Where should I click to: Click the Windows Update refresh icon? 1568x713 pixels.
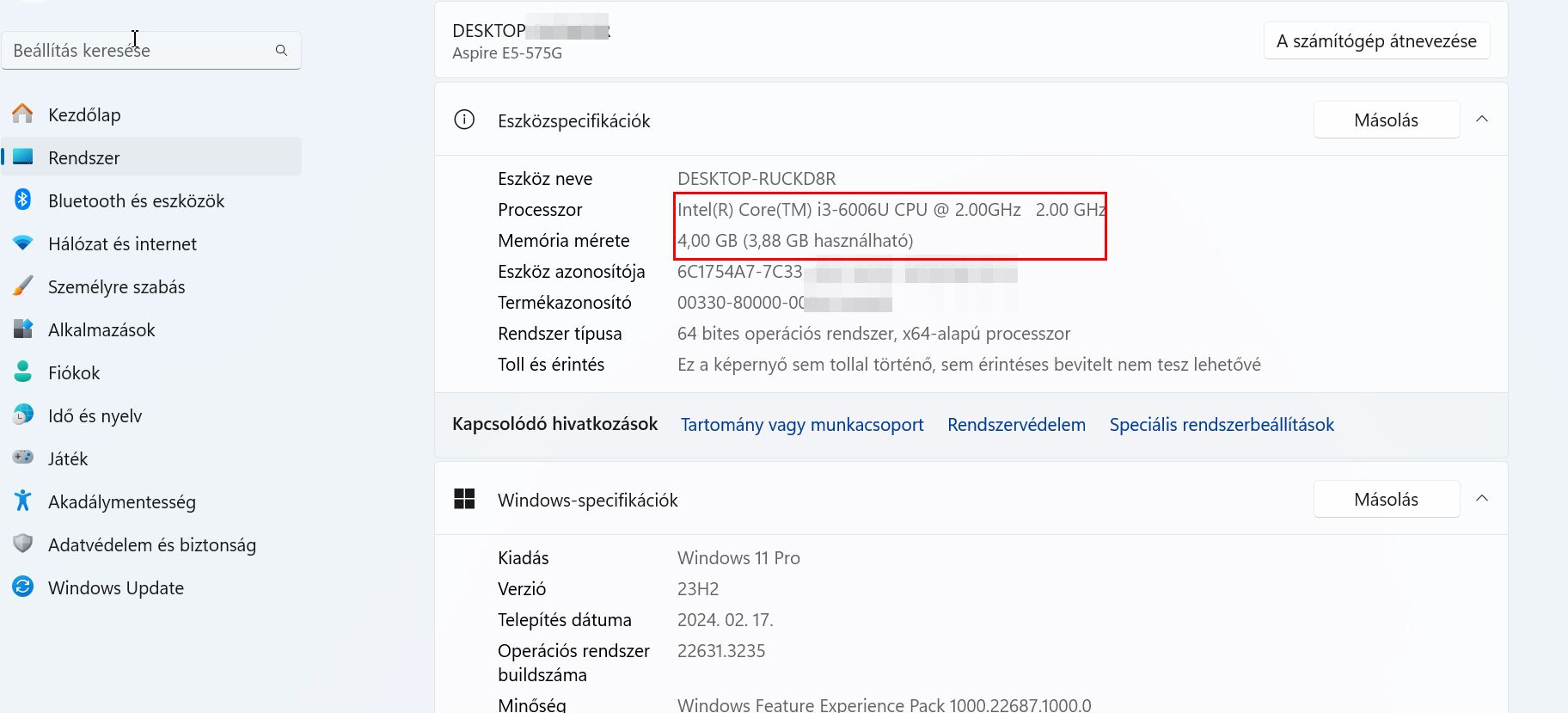[23, 587]
